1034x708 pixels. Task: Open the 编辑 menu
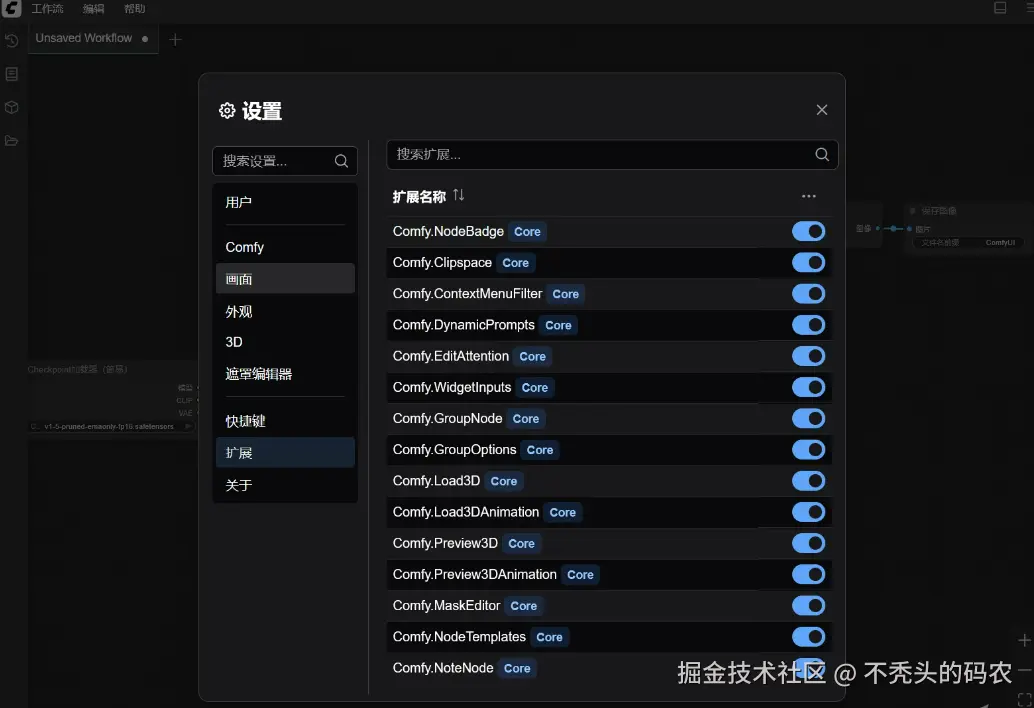tap(94, 9)
